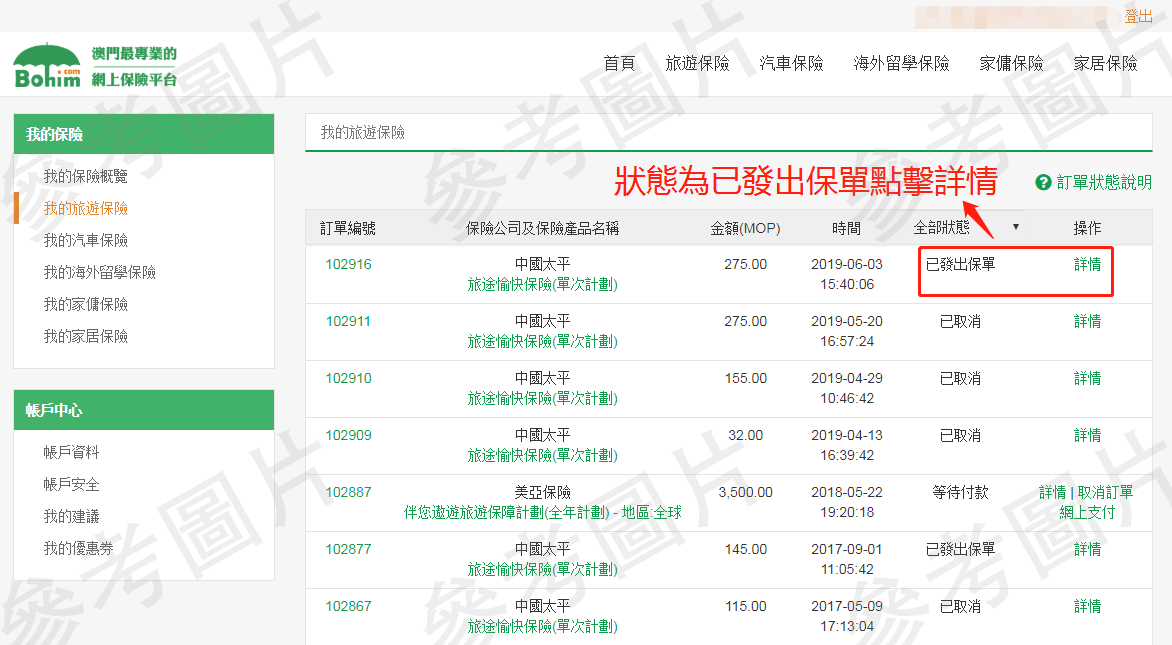Open order number 102887
The image size is (1172, 645).
[x=348, y=492]
